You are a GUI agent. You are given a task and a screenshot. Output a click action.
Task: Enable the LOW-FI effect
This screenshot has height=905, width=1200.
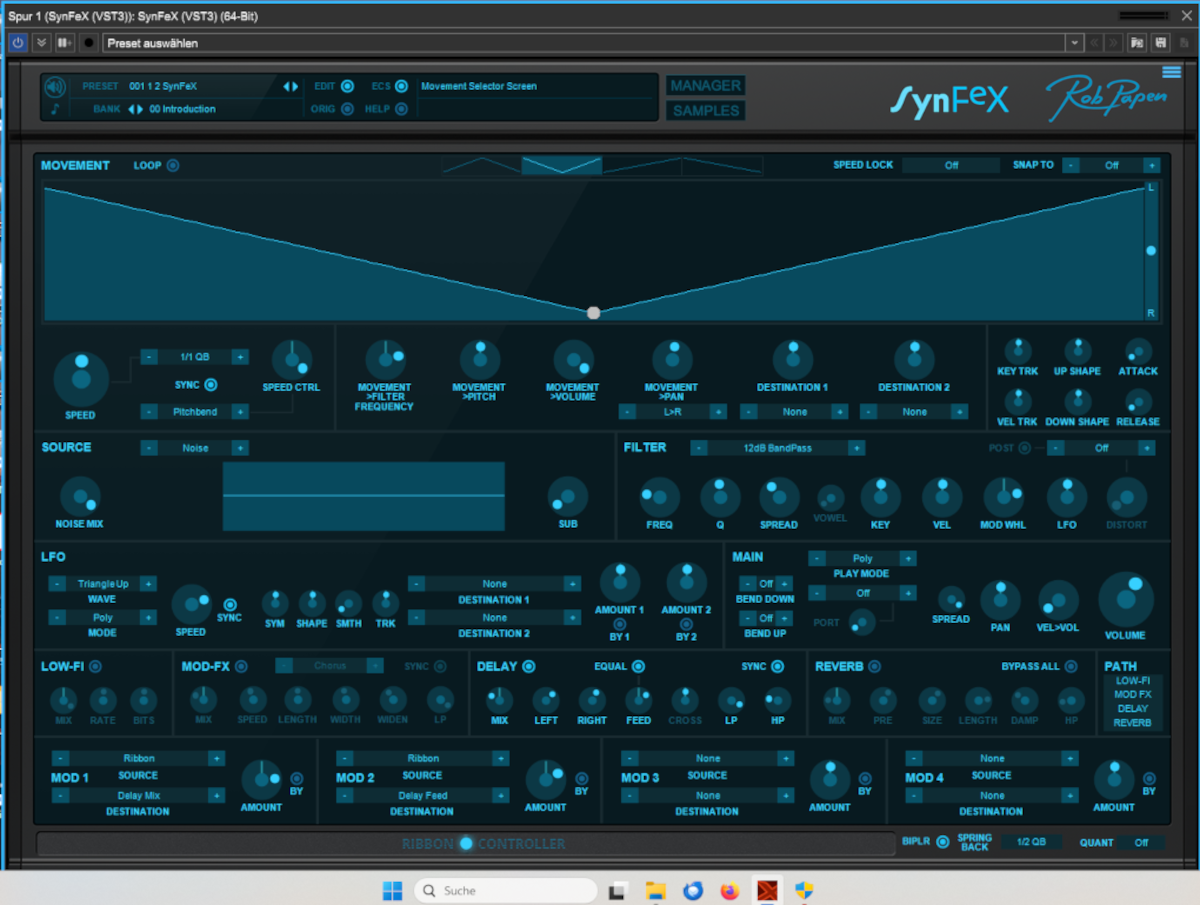point(96,666)
